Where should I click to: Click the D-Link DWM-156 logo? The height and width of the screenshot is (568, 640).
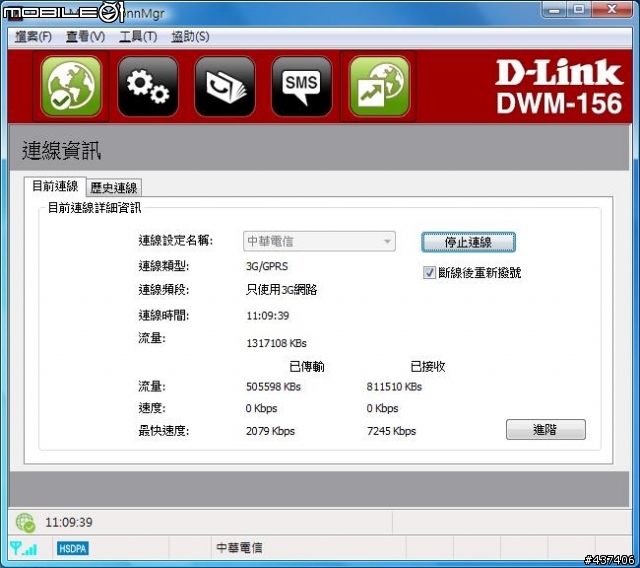[559, 87]
